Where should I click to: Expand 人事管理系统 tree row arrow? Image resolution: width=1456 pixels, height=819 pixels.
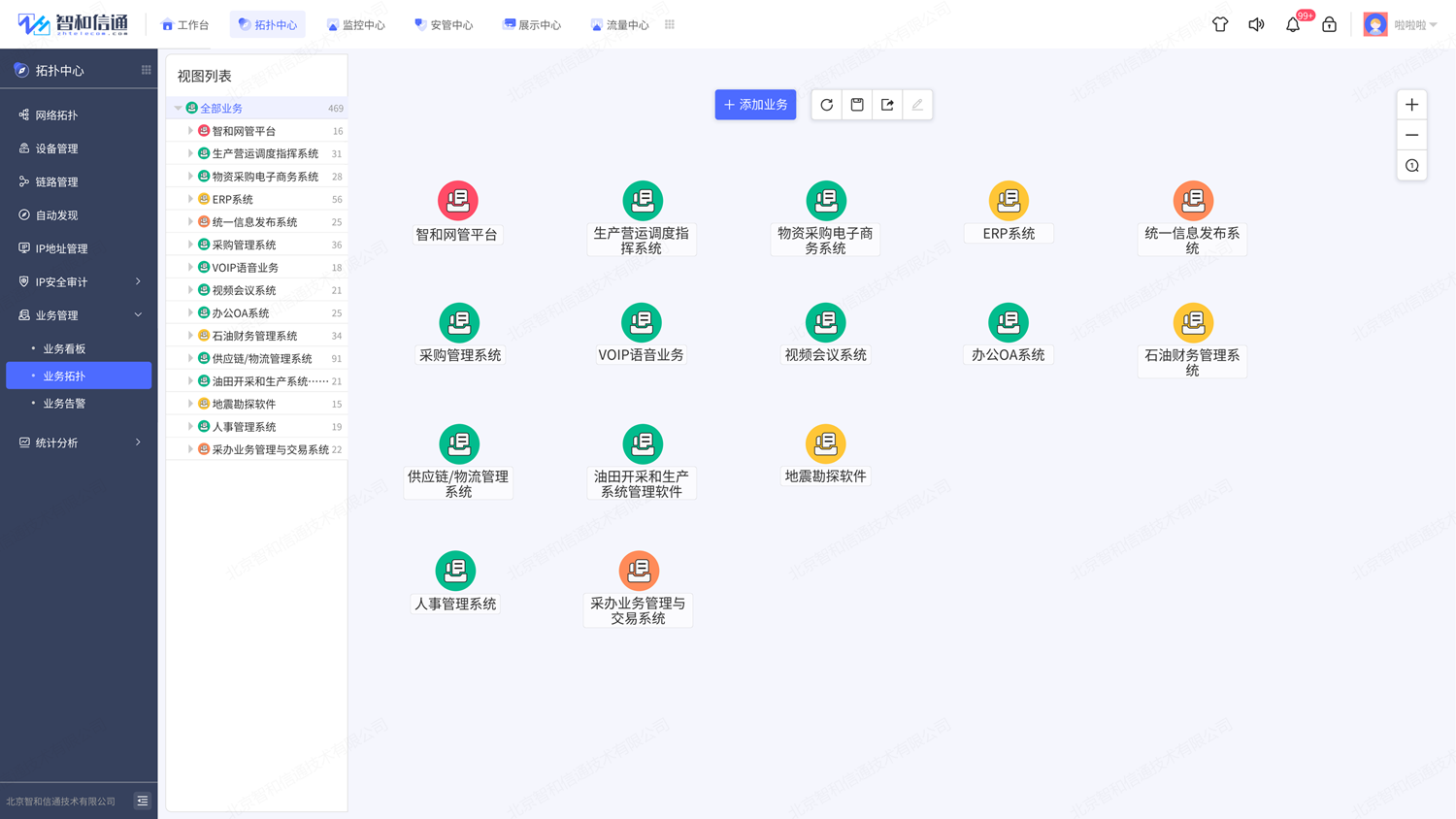coord(190,426)
